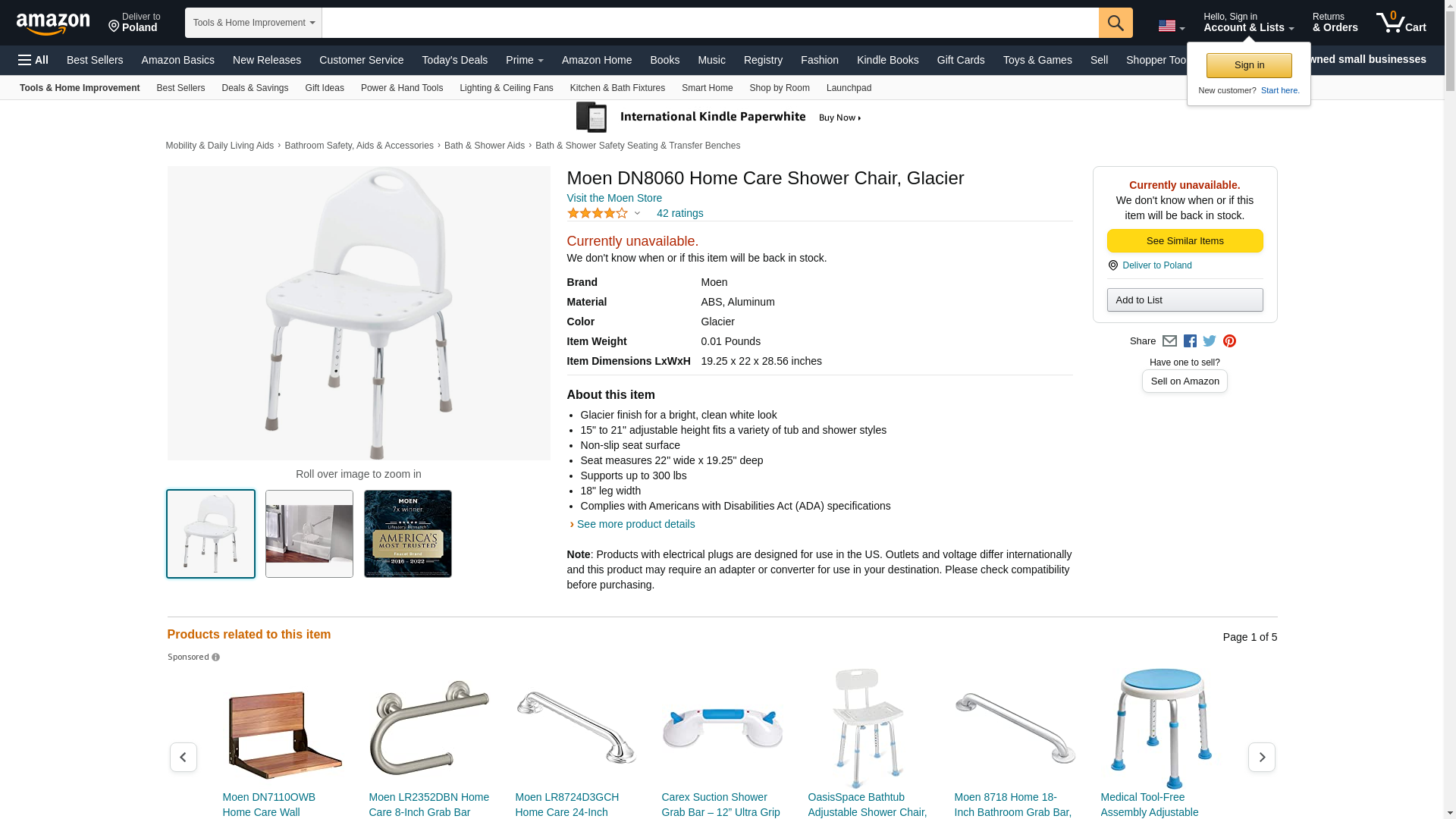Open the Prime menu
The width and height of the screenshot is (1456, 819).
pos(525,60)
